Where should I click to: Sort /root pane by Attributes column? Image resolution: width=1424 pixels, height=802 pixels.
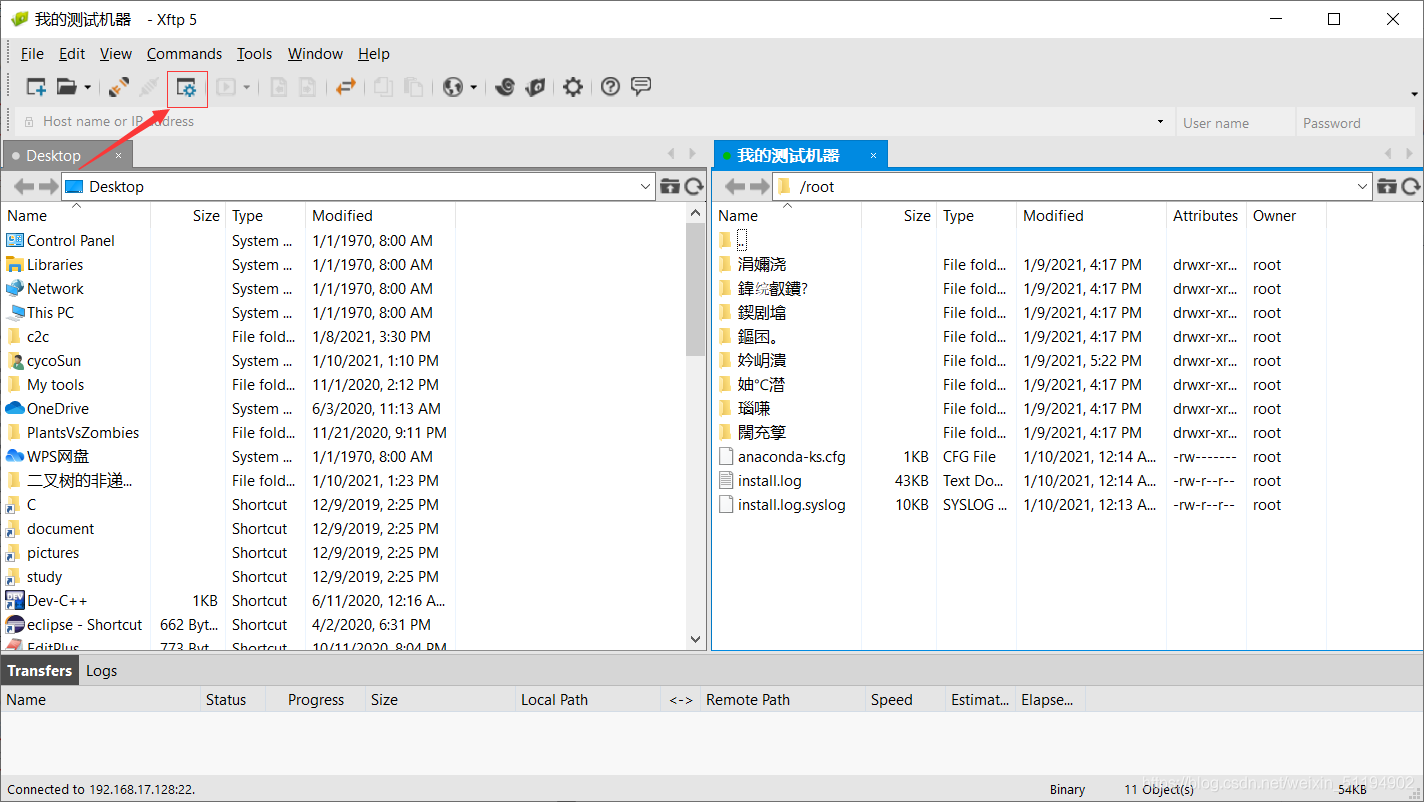click(x=1206, y=216)
